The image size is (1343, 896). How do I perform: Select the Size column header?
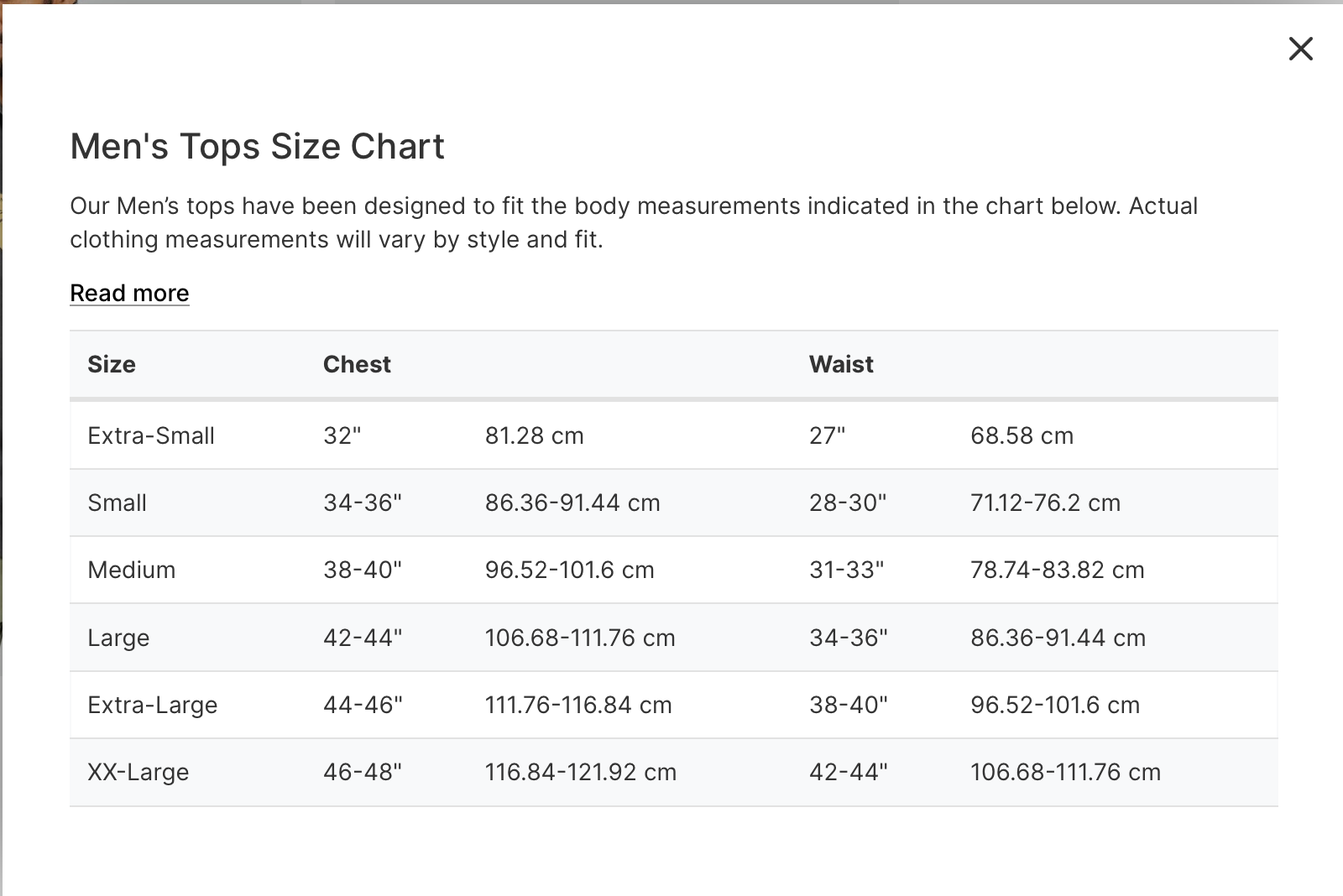pyautogui.click(x=112, y=364)
